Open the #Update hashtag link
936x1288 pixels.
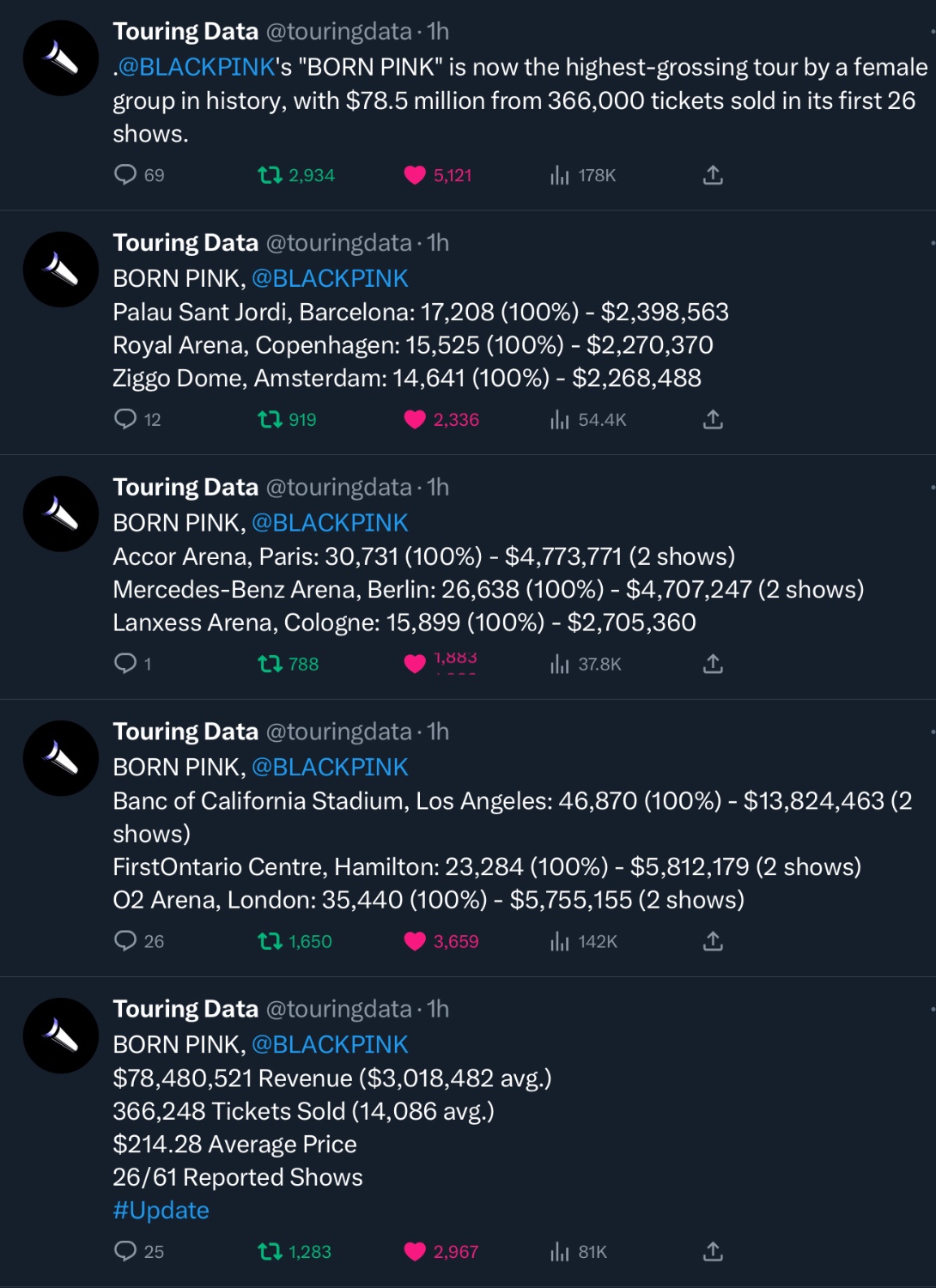(x=161, y=1210)
